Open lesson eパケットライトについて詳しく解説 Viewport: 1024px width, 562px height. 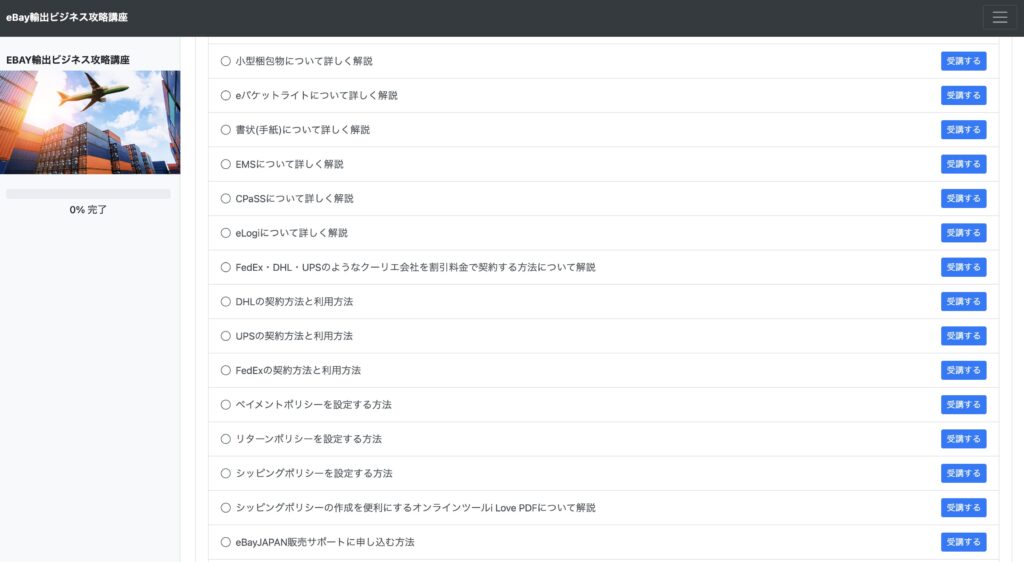pyautogui.click(x=316, y=95)
